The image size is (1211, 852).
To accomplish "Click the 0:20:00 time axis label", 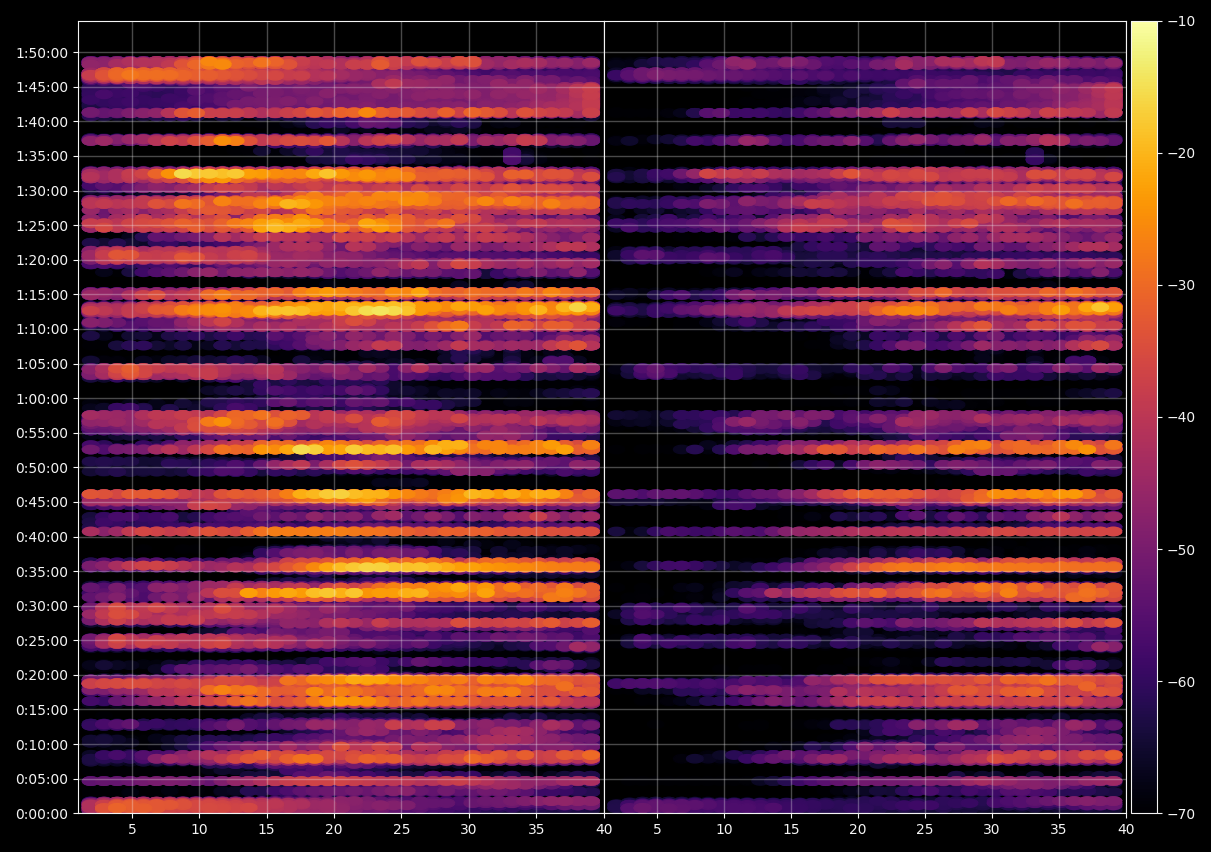I will click(x=42, y=675).
